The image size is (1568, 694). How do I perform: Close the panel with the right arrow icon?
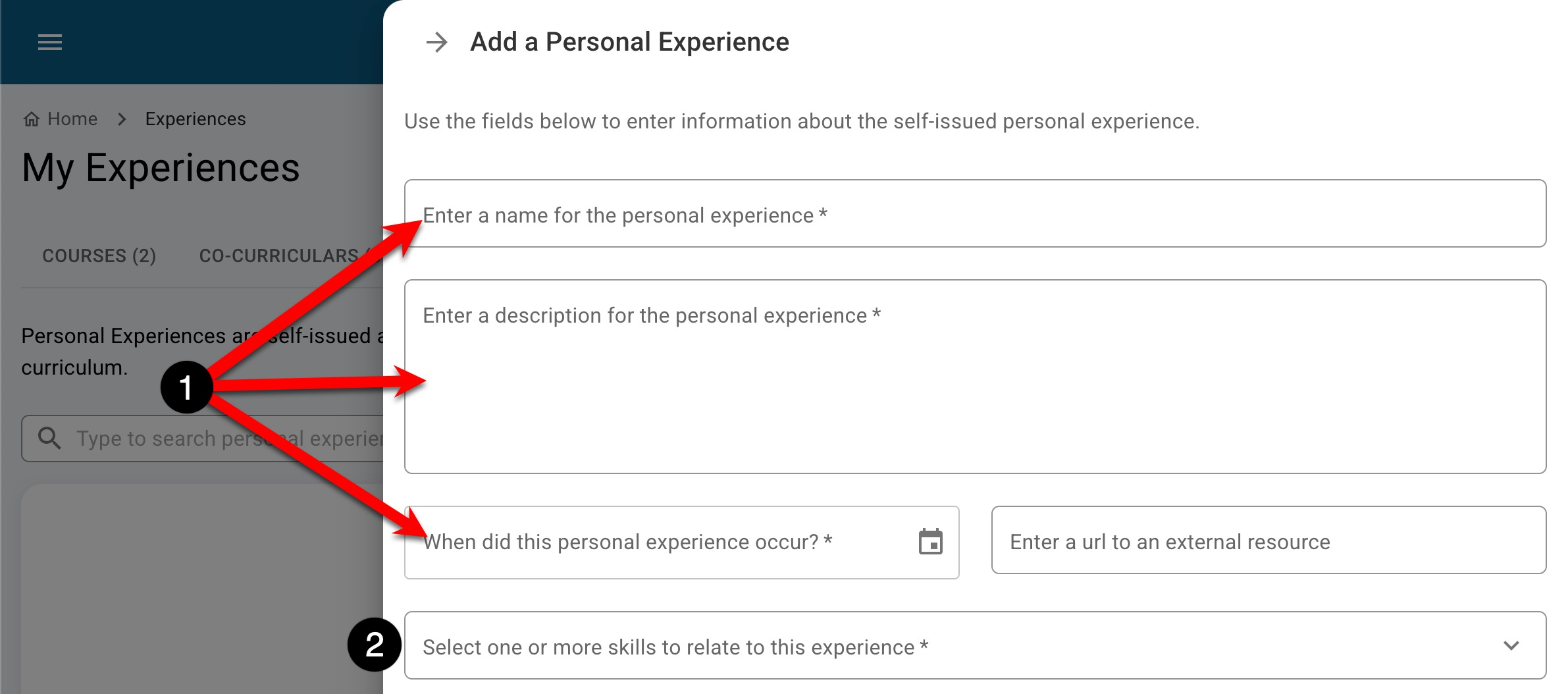coord(436,43)
